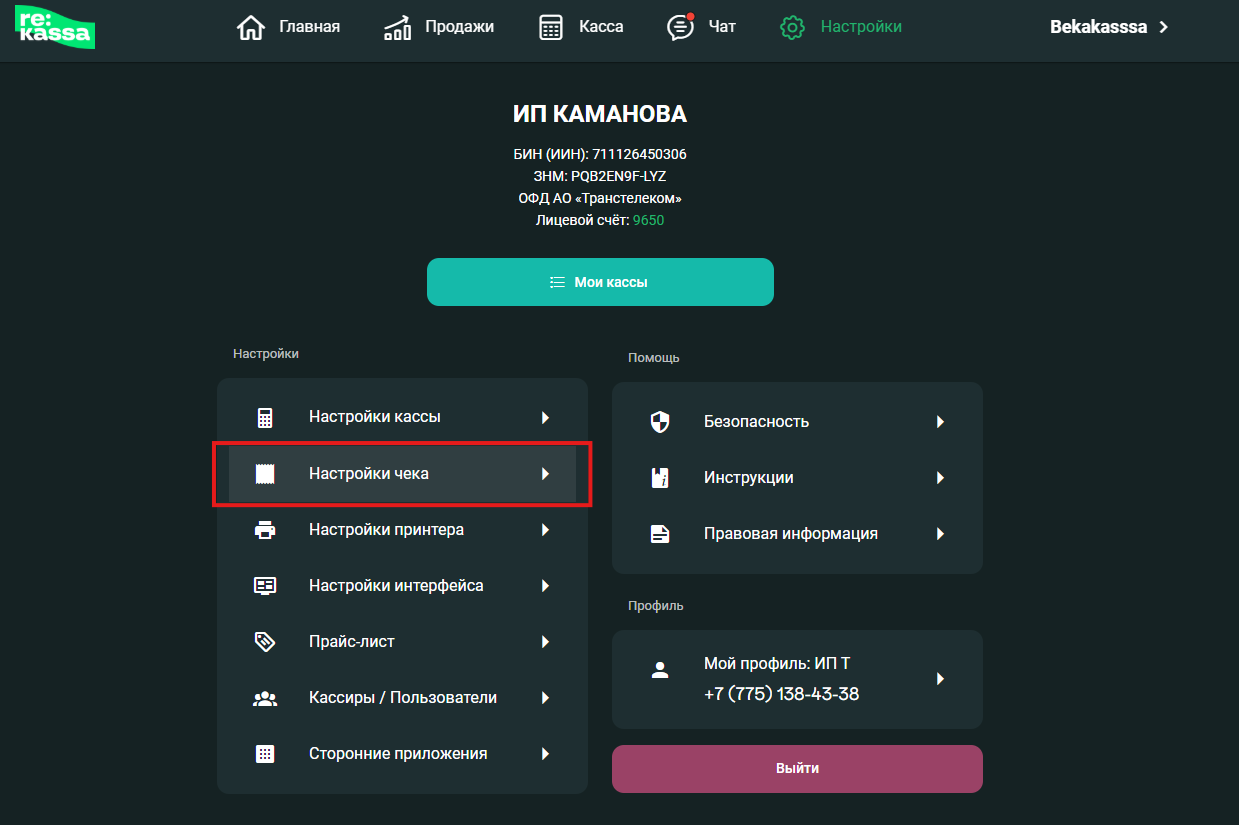Expand arrow for Инструкции

click(x=940, y=478)
